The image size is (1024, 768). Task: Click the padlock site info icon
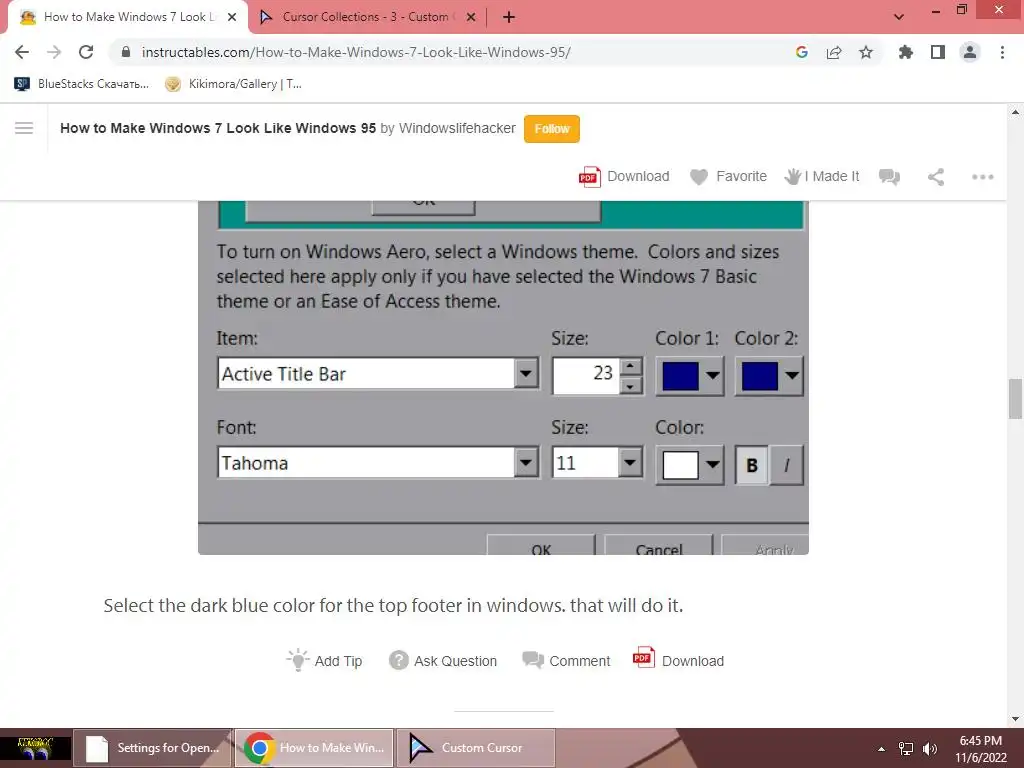(x=126, y=52)
